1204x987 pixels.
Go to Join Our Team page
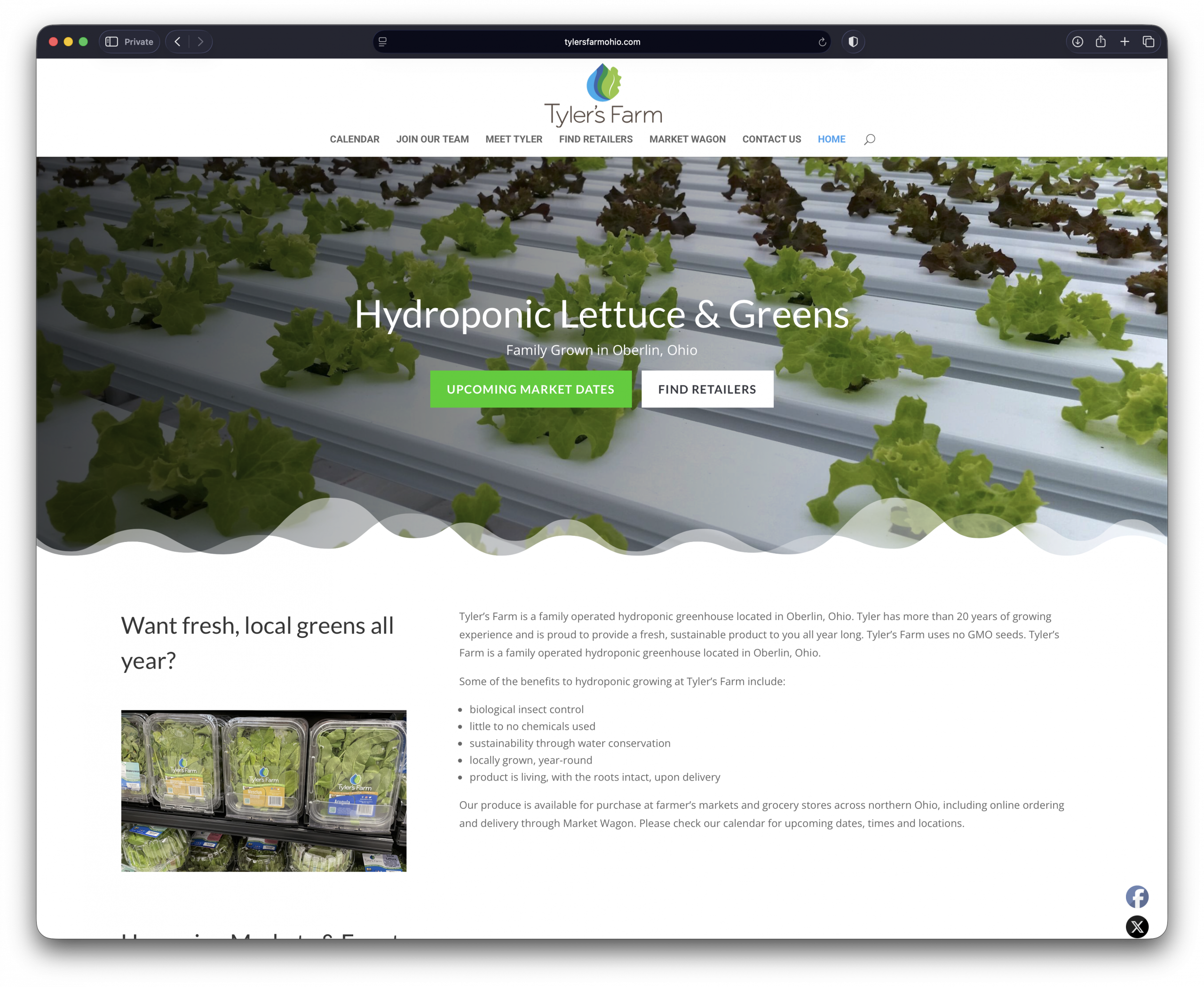tap(433, 139)
